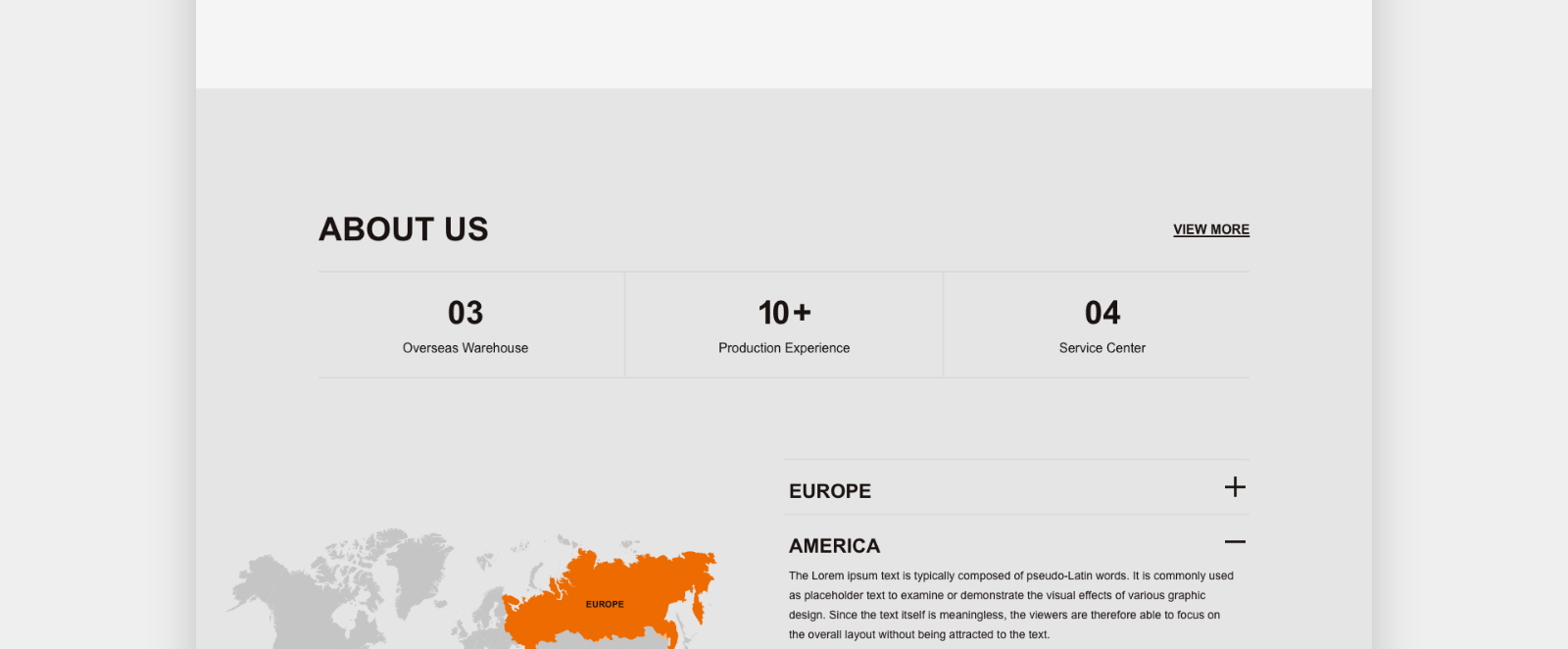Viewport: 1568px width, 649px height.
Task: Select the Production Experience label
Action: click(784, 348)
